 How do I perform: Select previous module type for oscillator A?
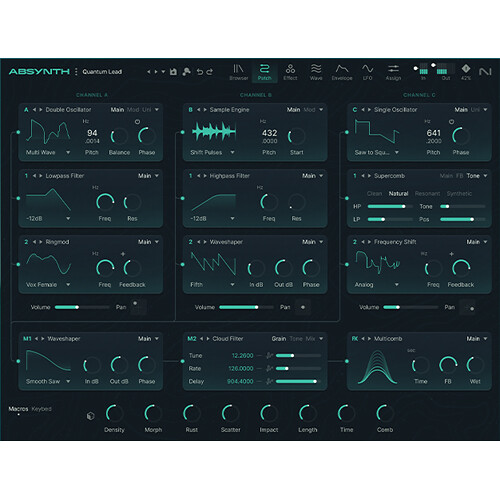pyautogui.click(x=34, y=110)
